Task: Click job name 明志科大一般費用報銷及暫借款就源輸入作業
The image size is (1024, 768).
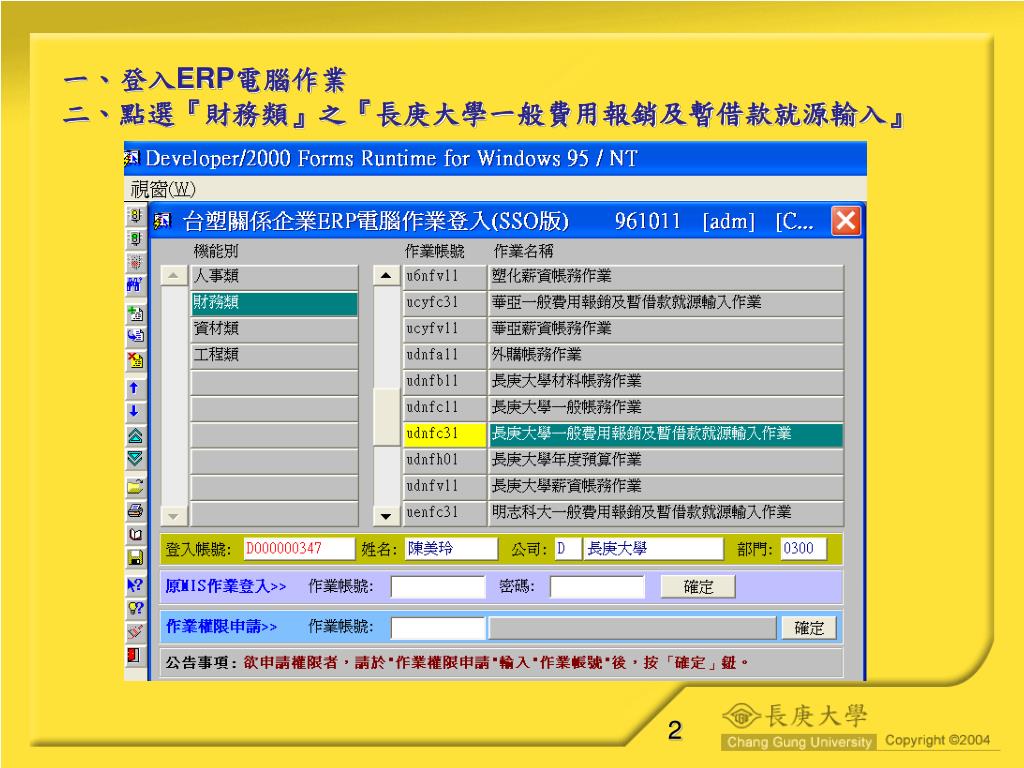Action: [666, 512]
